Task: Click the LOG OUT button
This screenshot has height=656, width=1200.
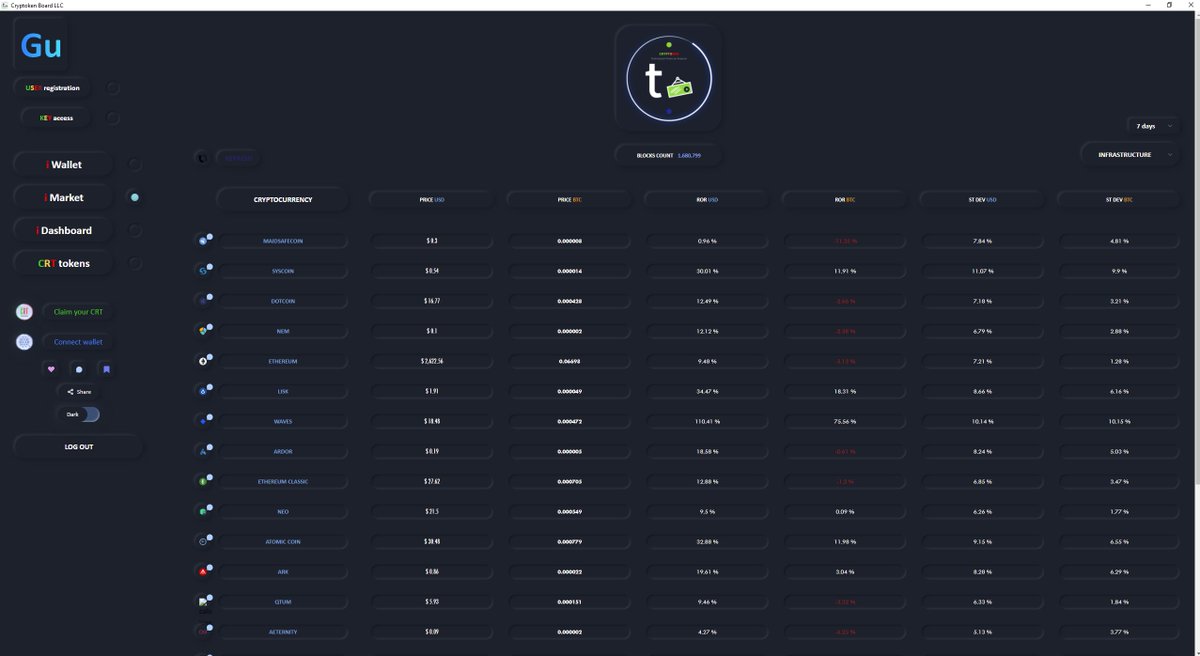Action: tap(78, 447)
